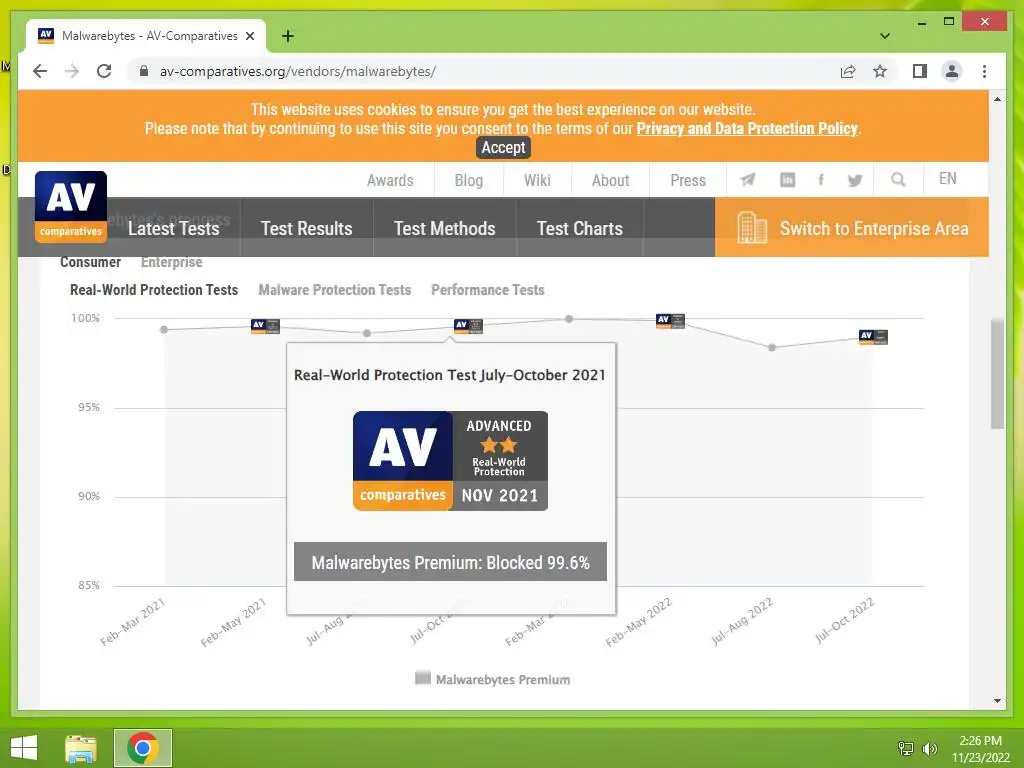Open File Explorer from the taskbar
Image resolution: width=1024 pixels, height=768 pixels.
click(x=80, y=748)
